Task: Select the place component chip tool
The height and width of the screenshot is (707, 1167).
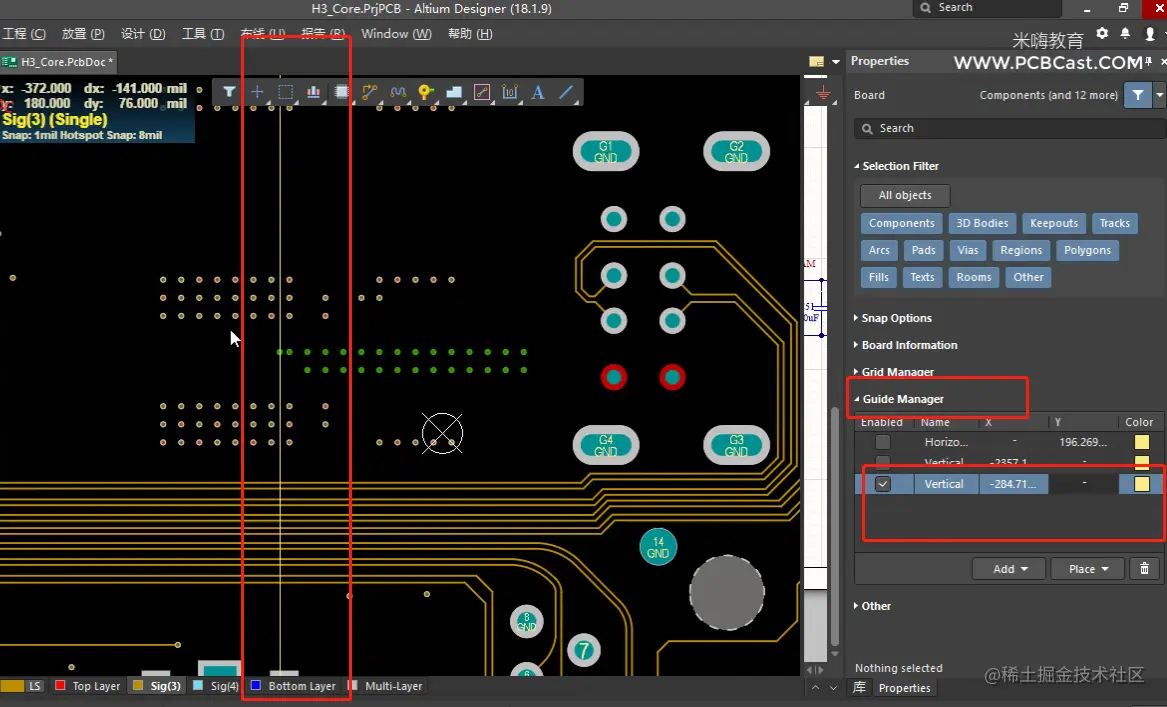Action: coord(342,92)
